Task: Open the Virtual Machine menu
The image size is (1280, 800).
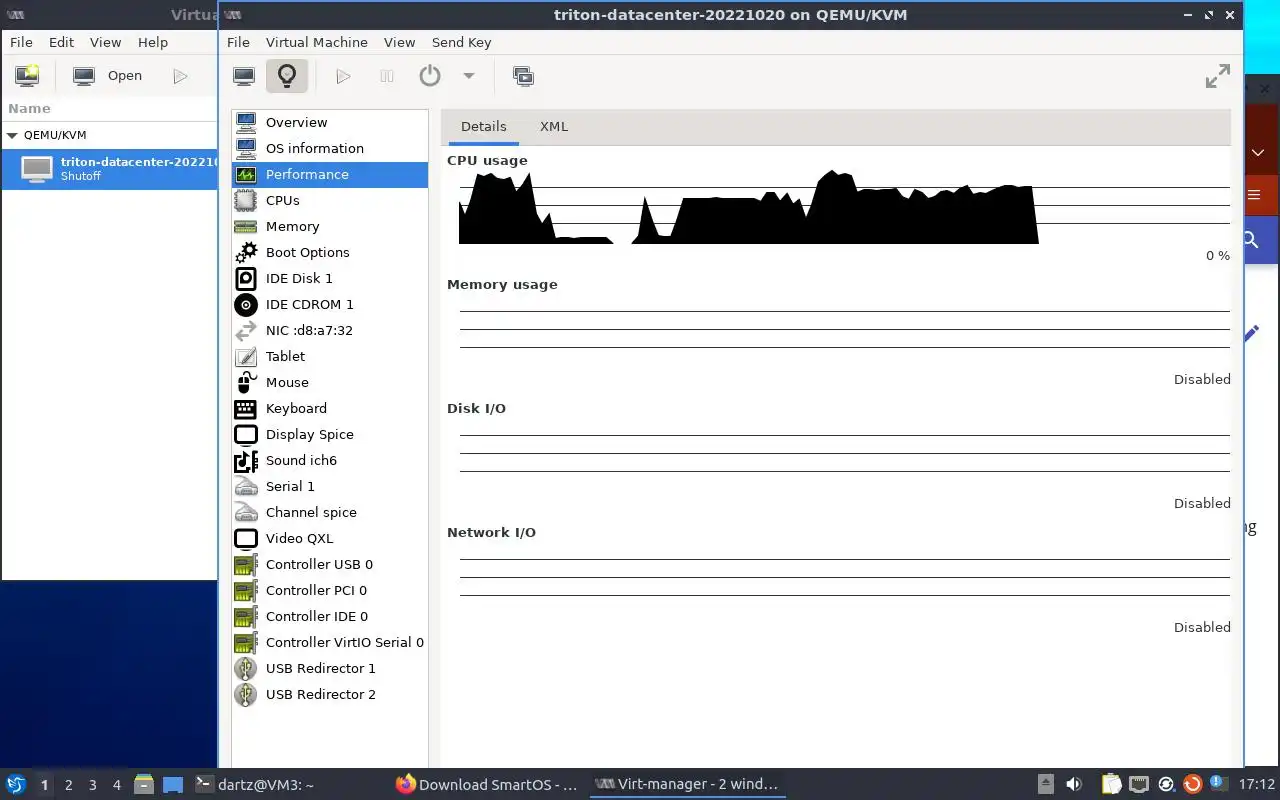Action: point(317,42)
